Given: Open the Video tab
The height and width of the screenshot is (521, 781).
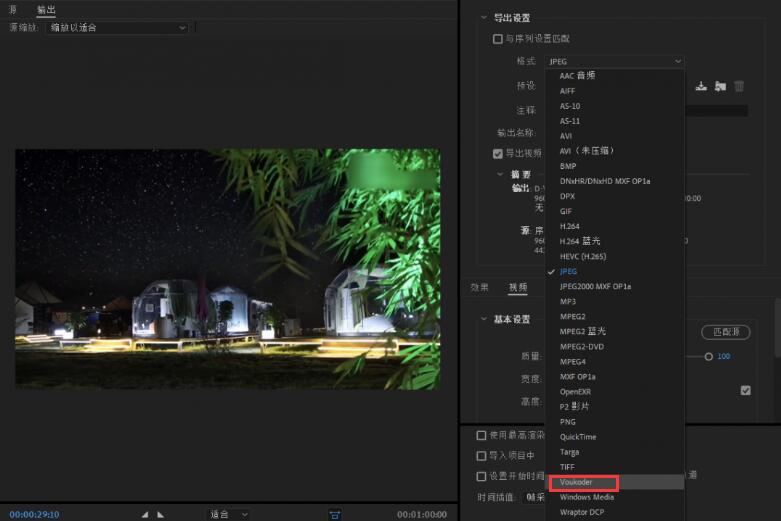Looking at the screenshot, I should pos(518,287).
